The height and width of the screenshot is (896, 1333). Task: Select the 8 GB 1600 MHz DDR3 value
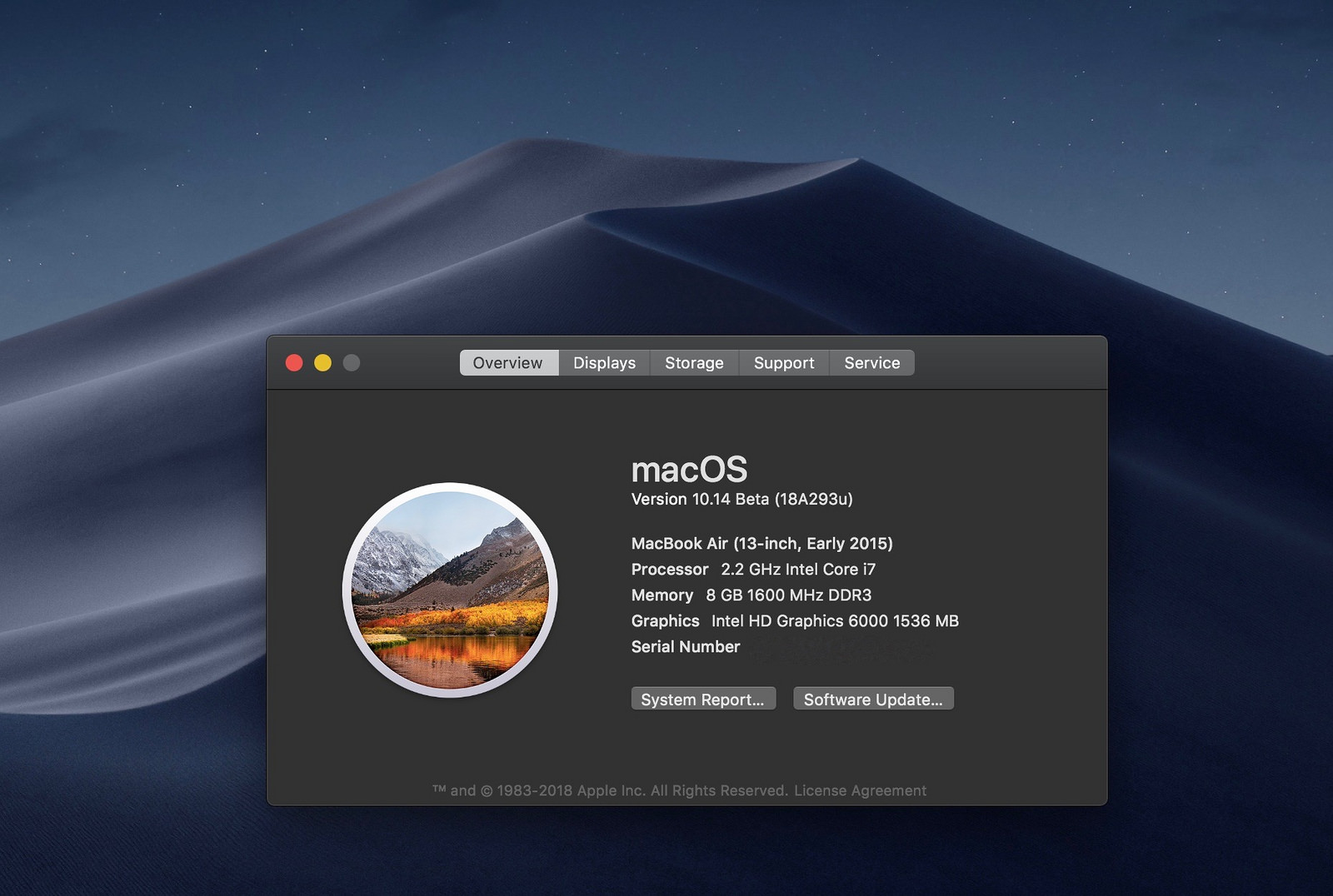pos(789,595)
